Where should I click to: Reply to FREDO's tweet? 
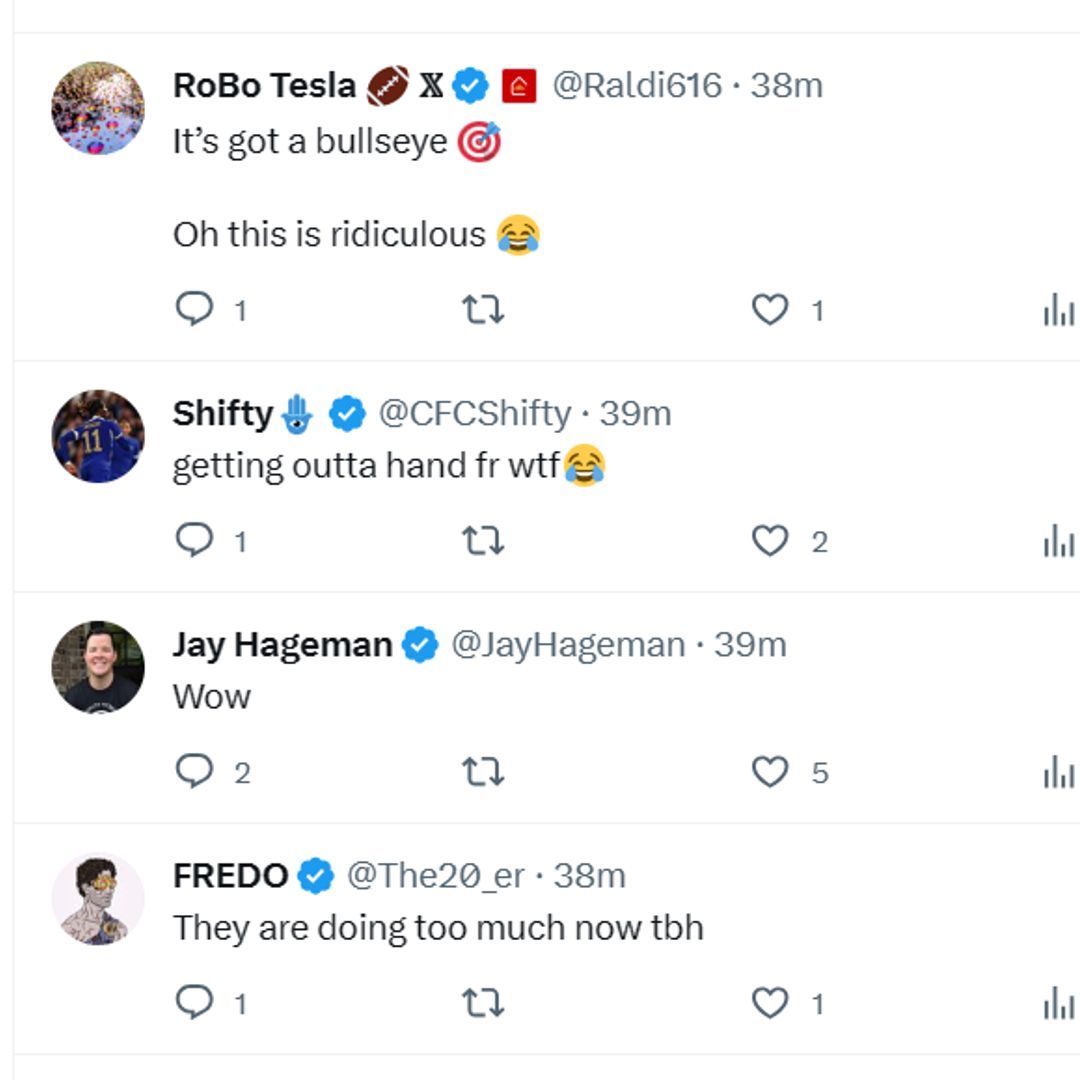coord(194,1003)
